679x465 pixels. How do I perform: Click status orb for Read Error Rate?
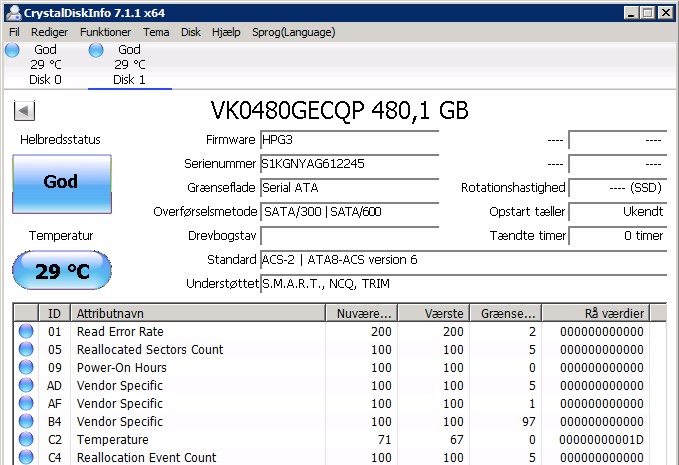click(x=26, y=331)
